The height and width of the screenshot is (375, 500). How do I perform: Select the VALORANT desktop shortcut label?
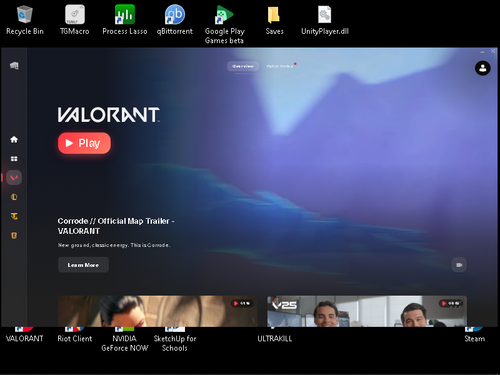point(25,339)
